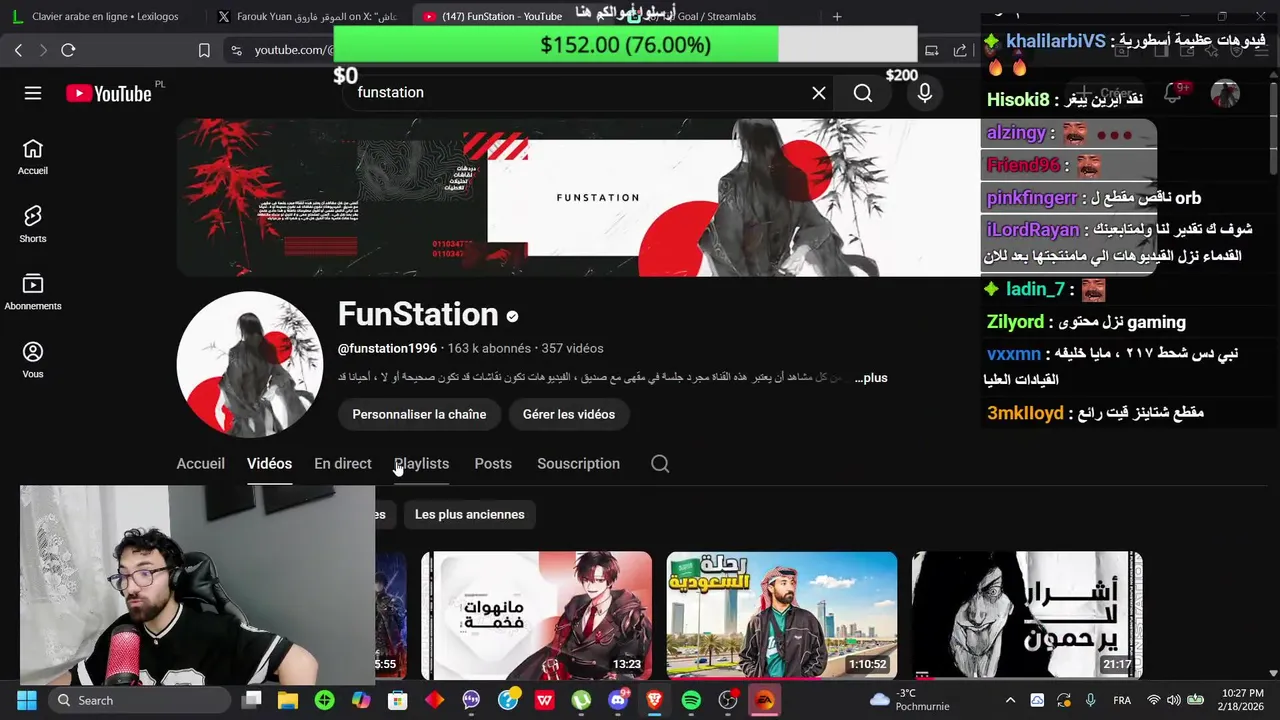Screen dimensions: 1280x720
Task: Select the Vidéos channel tab
Action: pos(269,463)
